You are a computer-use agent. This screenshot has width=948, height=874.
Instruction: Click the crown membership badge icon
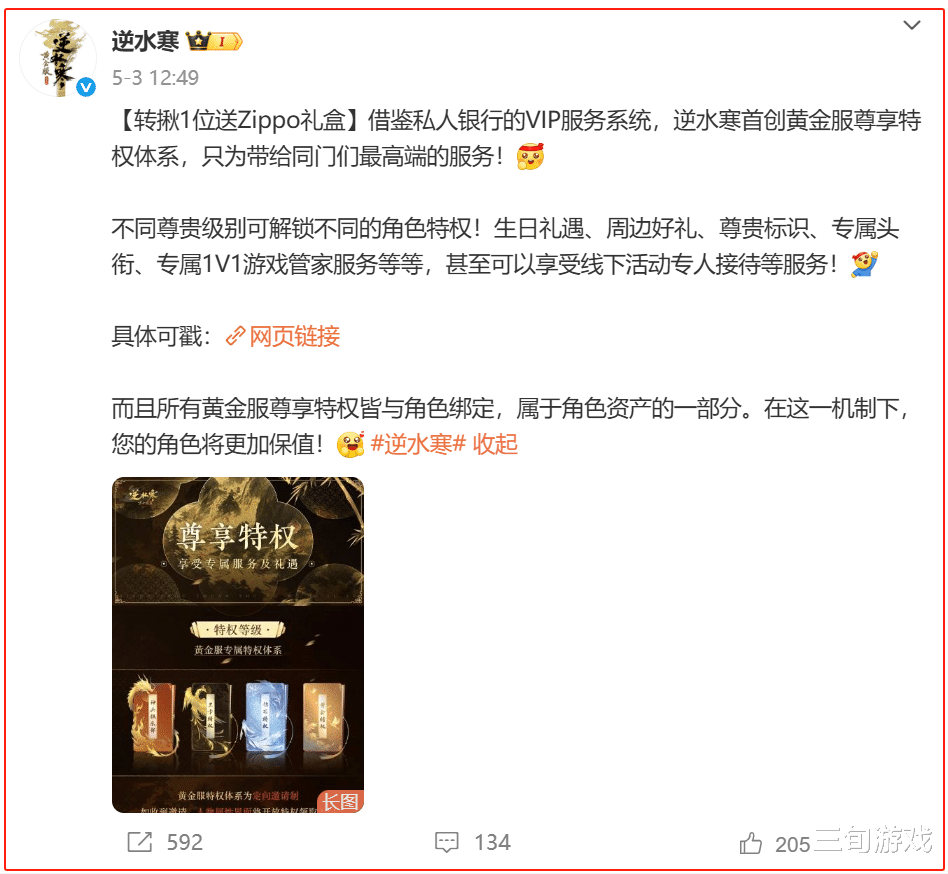tap(215, 41)
